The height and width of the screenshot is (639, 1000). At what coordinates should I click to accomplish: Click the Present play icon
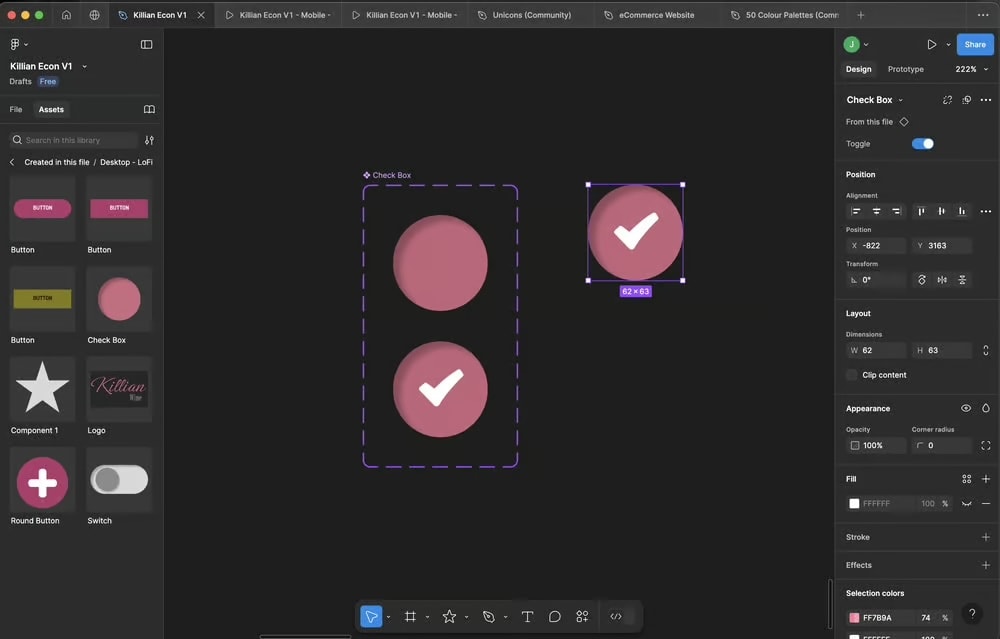932,44
